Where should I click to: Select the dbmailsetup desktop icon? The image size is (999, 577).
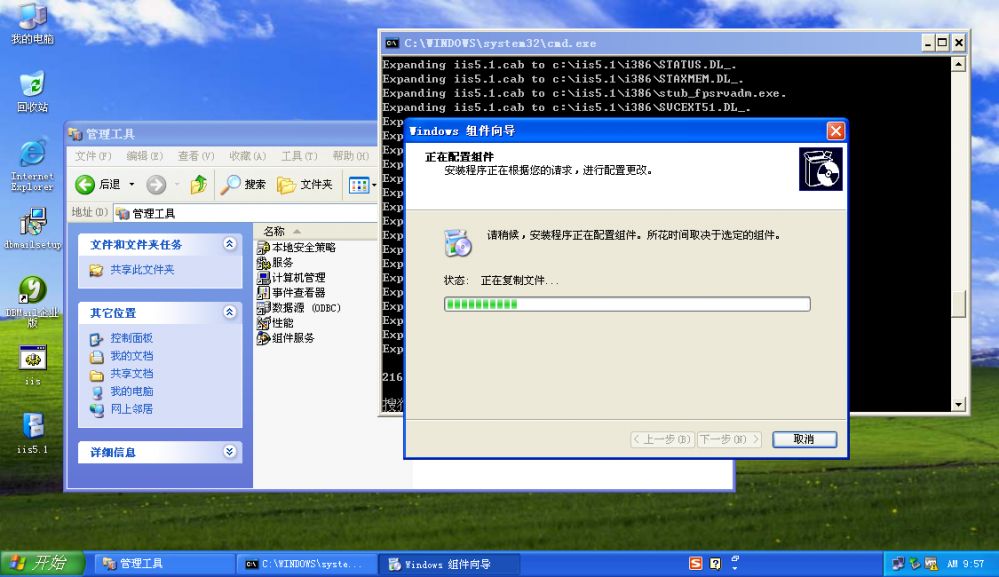32,228
